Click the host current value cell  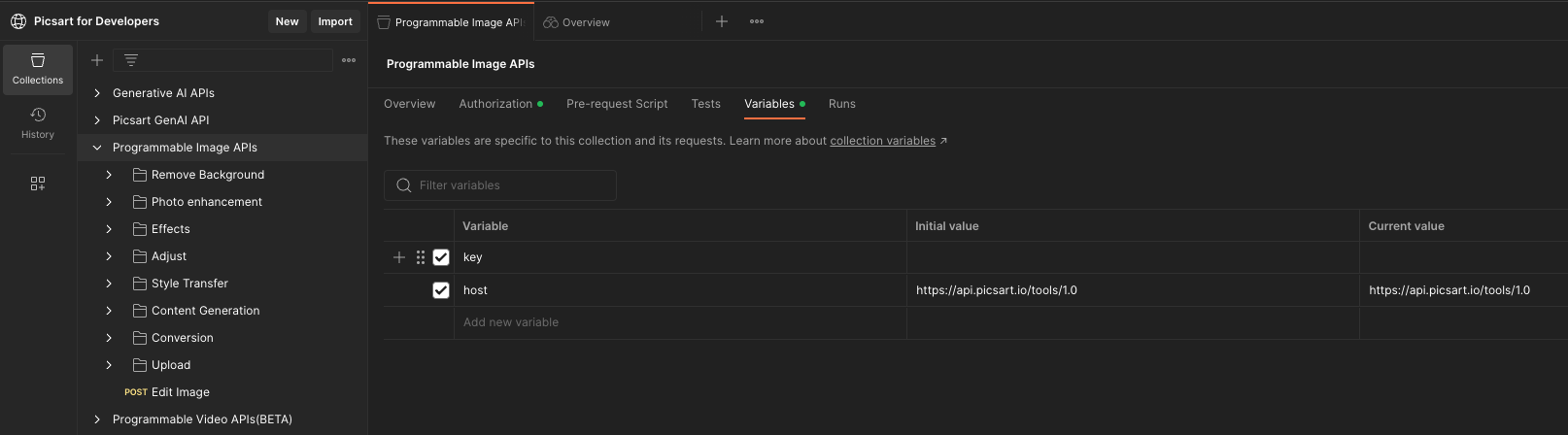tap(1463, 290)
